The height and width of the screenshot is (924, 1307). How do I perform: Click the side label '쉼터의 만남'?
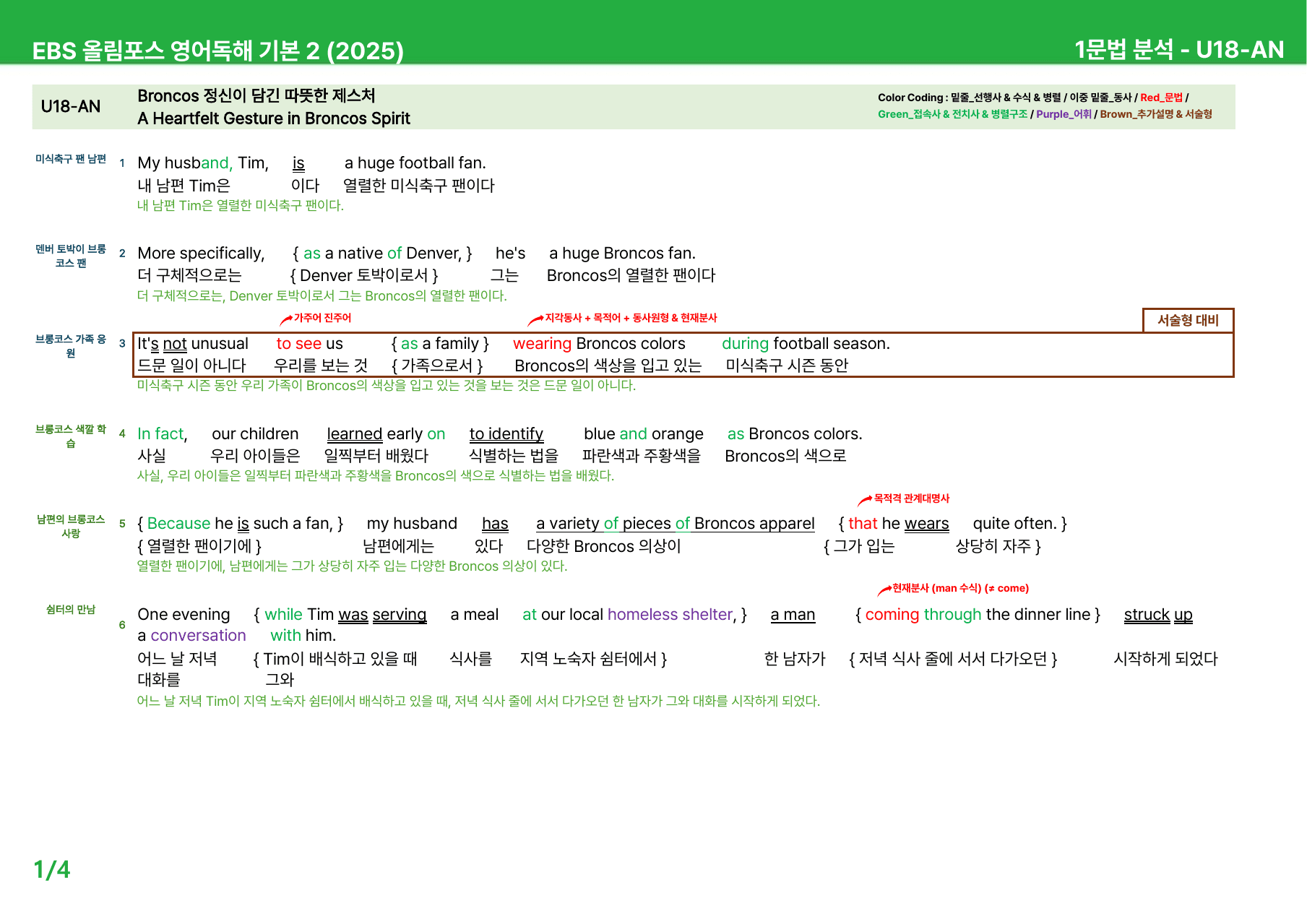point(71,610)
